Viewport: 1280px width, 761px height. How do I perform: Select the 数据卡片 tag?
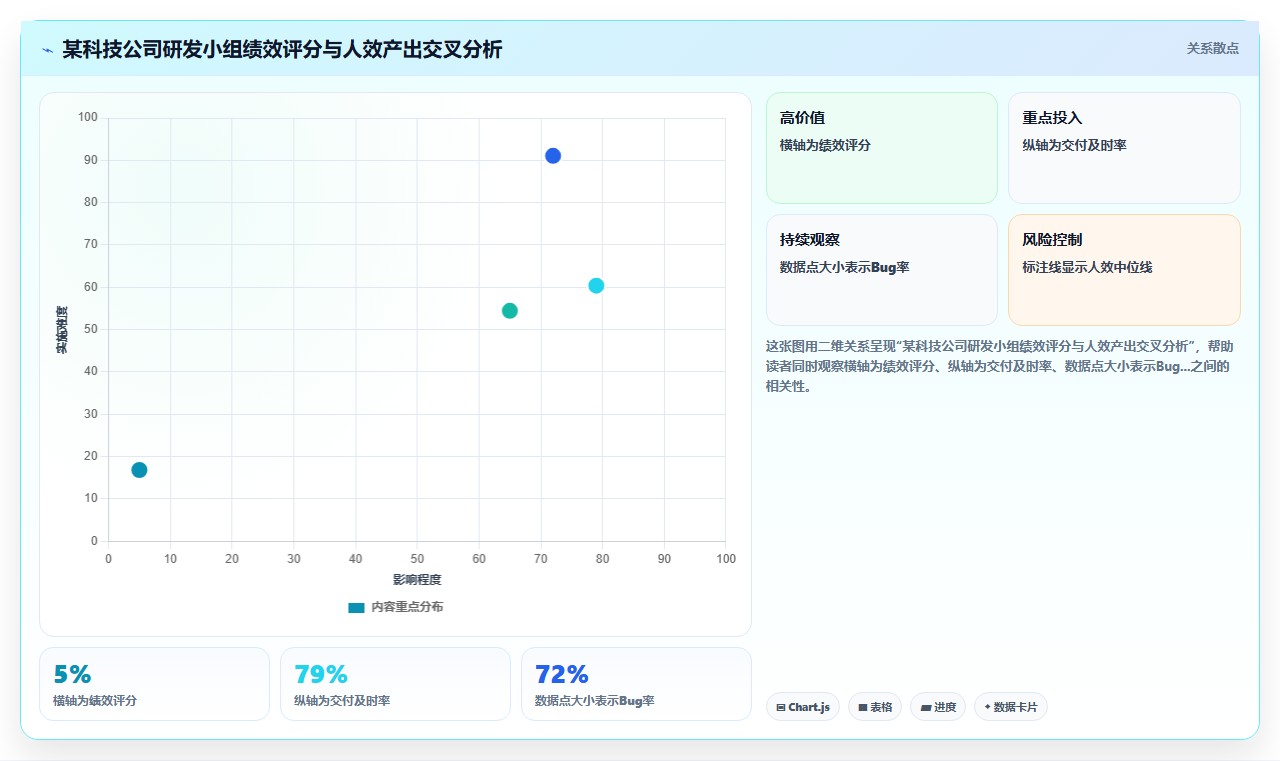coord(1011,707)
